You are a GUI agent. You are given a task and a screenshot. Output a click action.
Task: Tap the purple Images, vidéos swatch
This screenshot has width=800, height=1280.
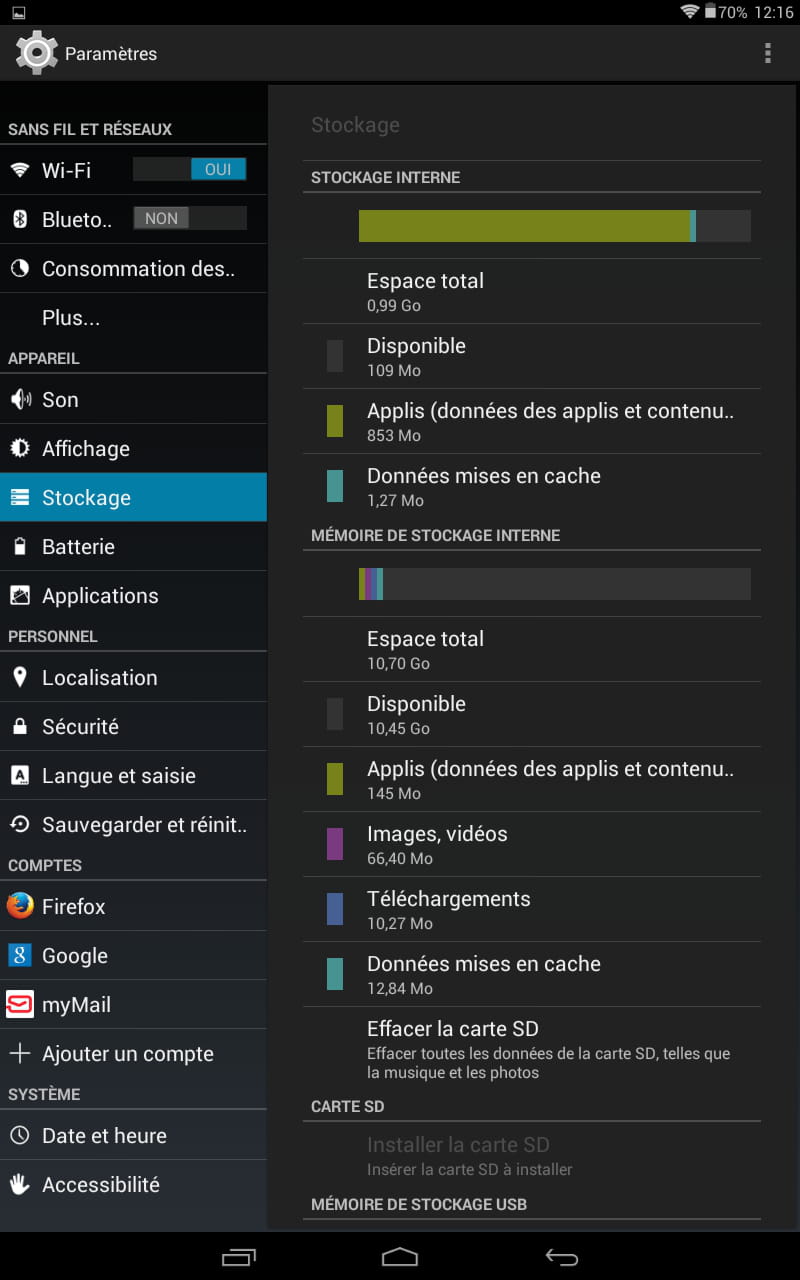(x=335, y=844)
